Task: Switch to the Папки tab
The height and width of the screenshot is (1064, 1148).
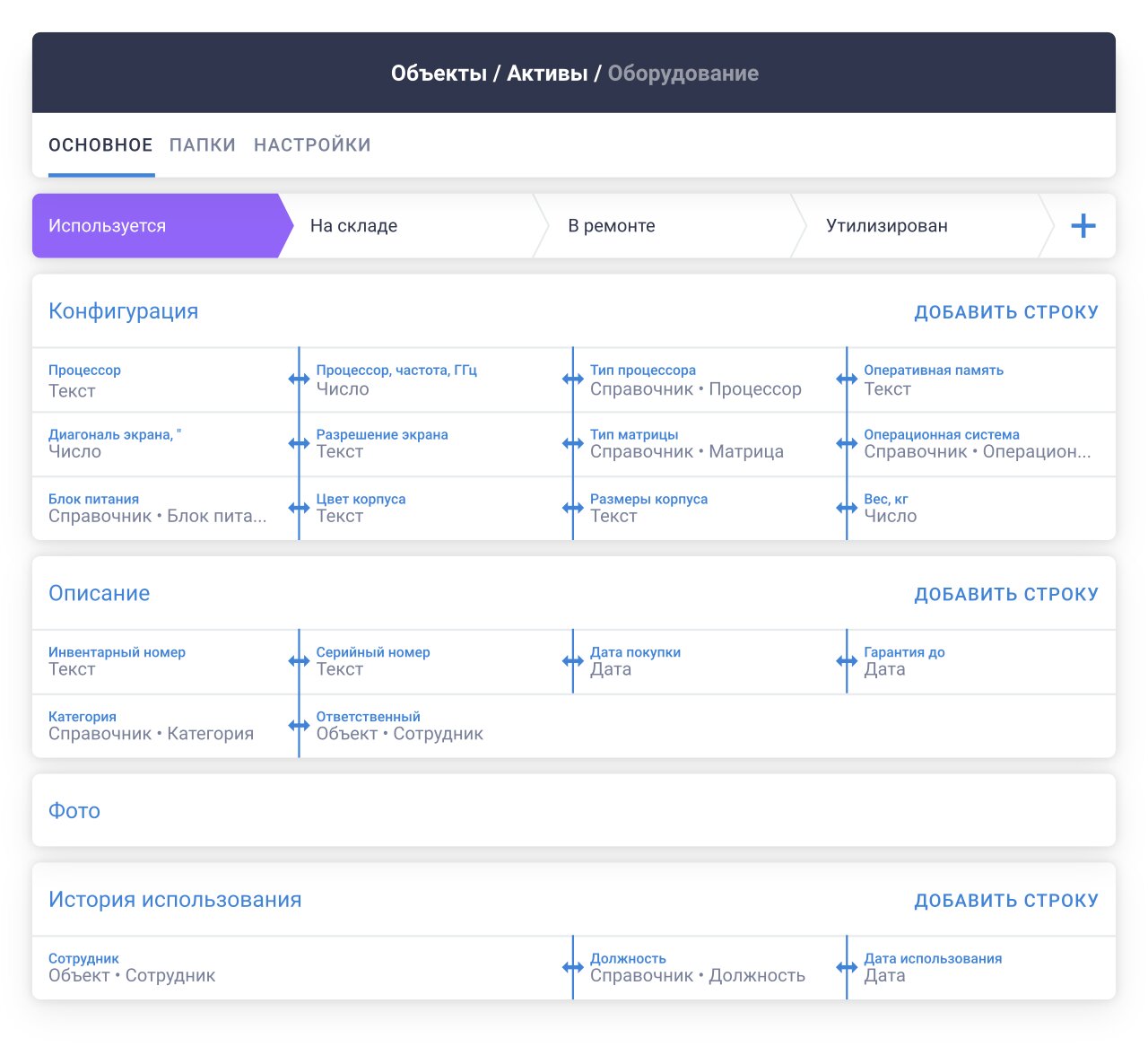Action: click(203, 145)
